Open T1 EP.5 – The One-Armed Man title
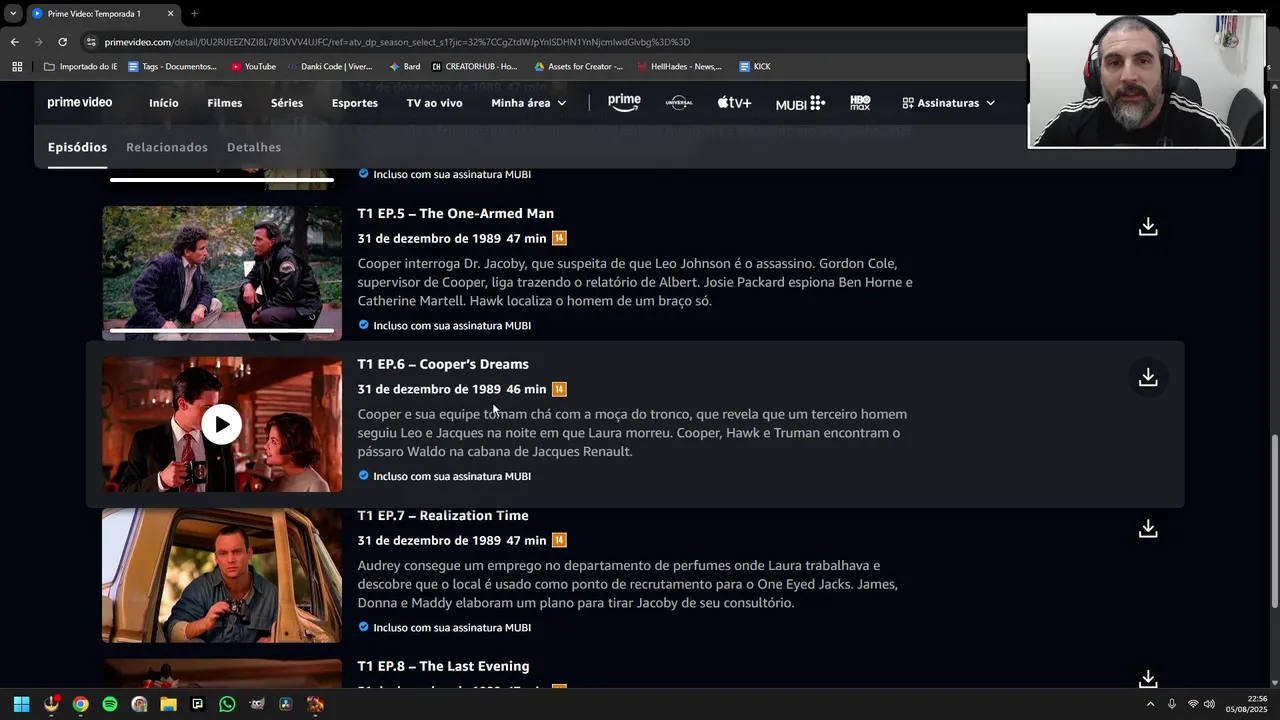 pyautogui.click(x=456, y=213)
